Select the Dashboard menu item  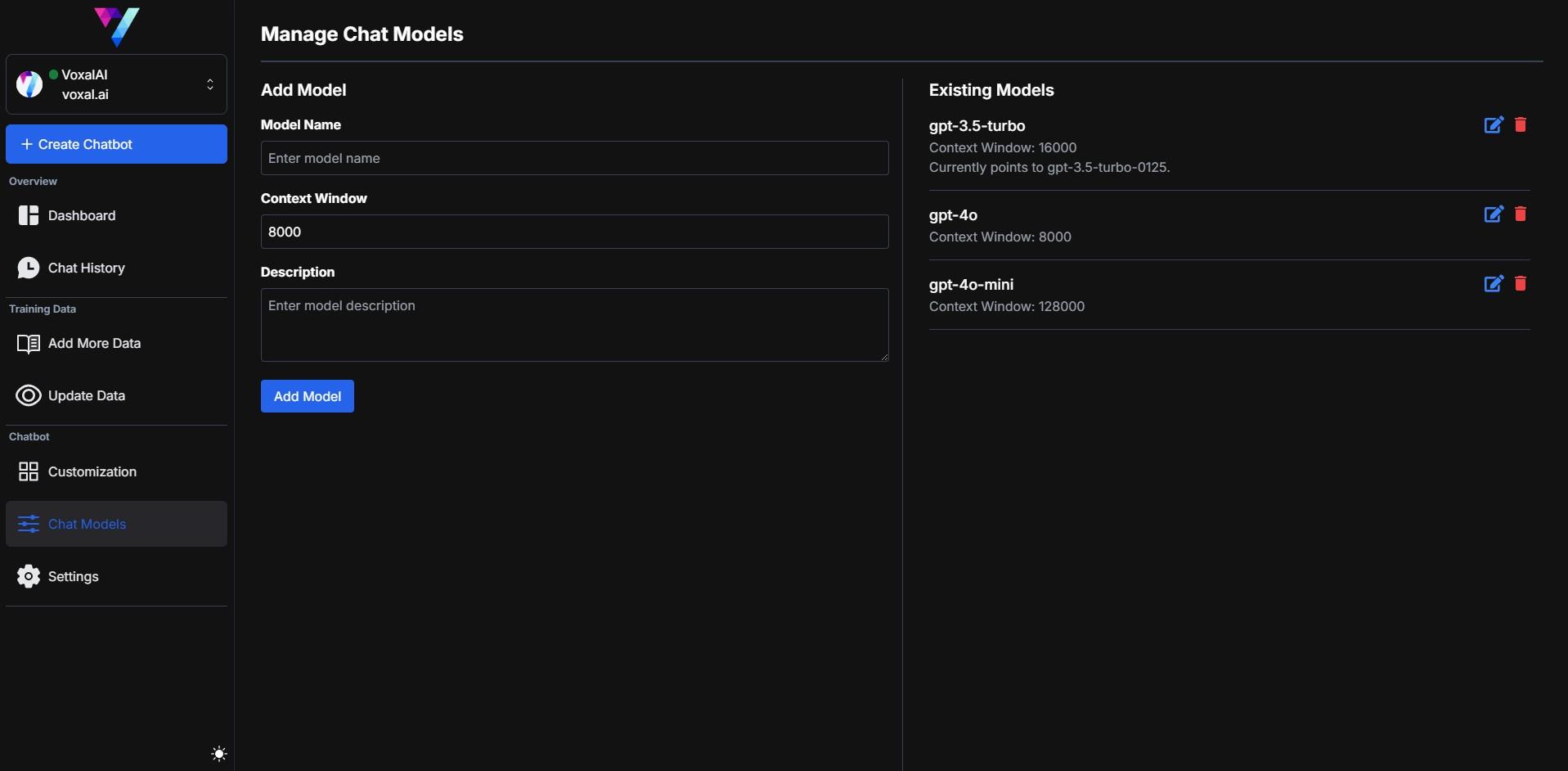point(81,216)
